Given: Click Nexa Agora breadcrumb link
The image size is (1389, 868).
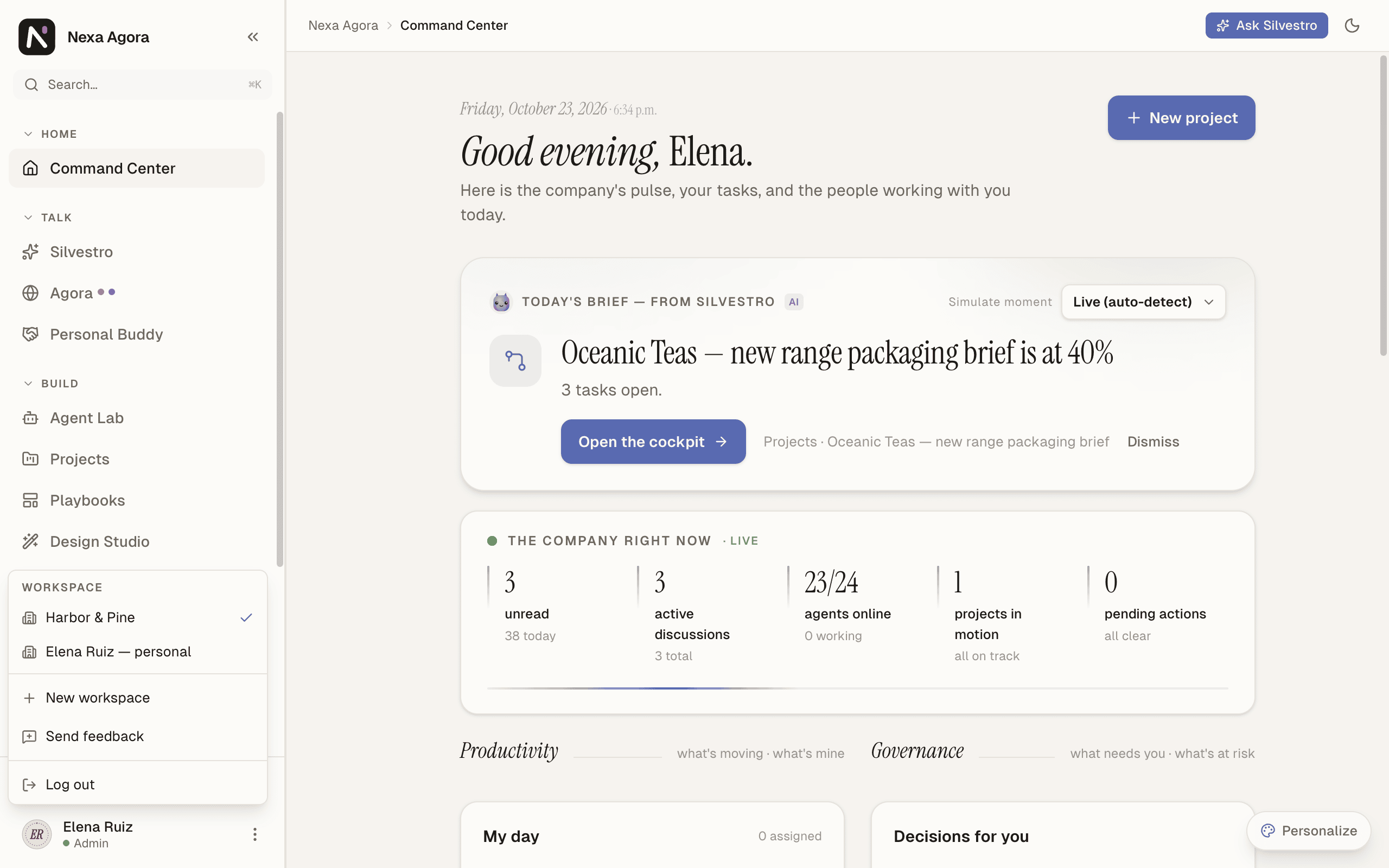Looking at the screenshot, I should (x=343, y=25).
